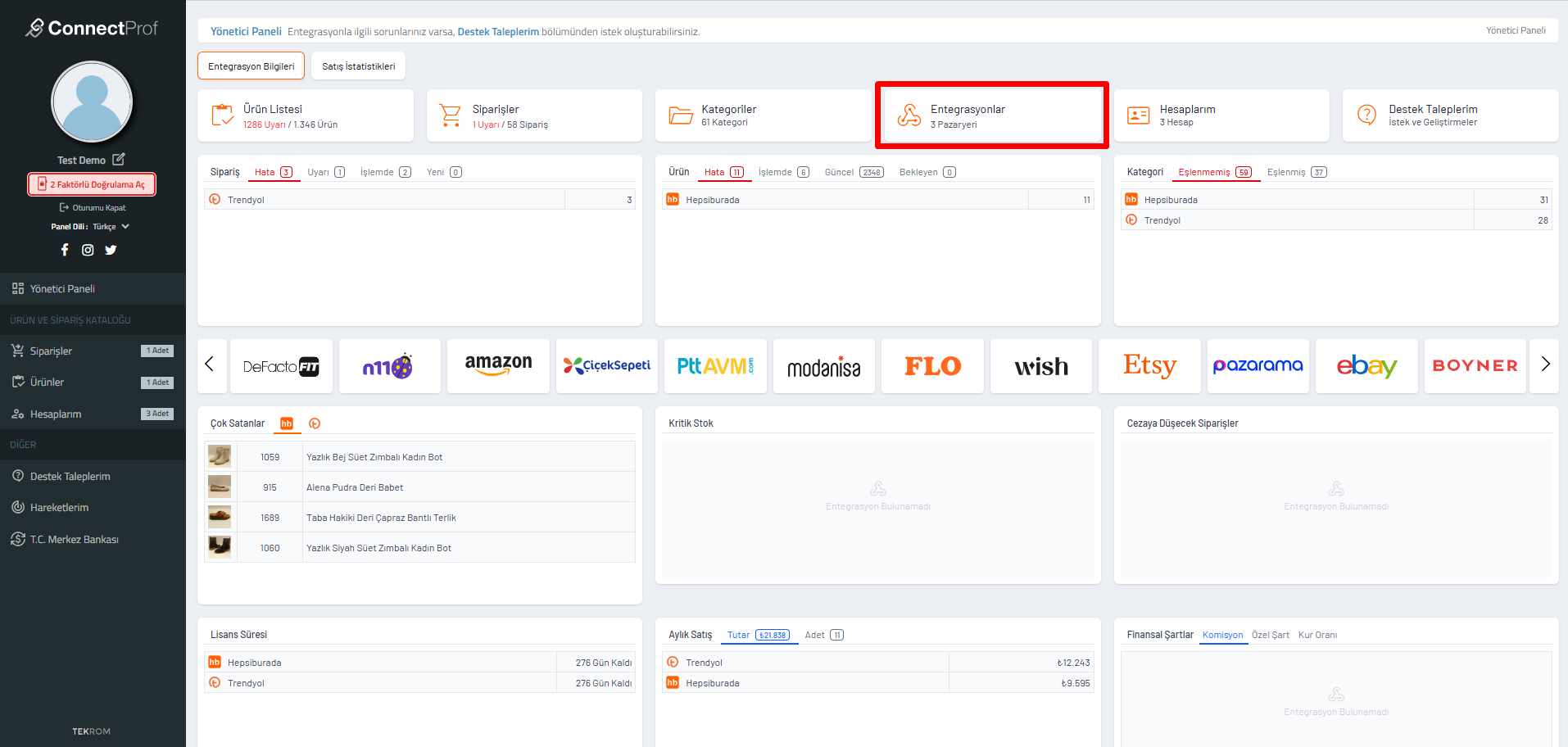The width and height of the screenshot is (1568, 747).
Task: Open Ürünler in the sidebar menu
Action: (93, 383)
